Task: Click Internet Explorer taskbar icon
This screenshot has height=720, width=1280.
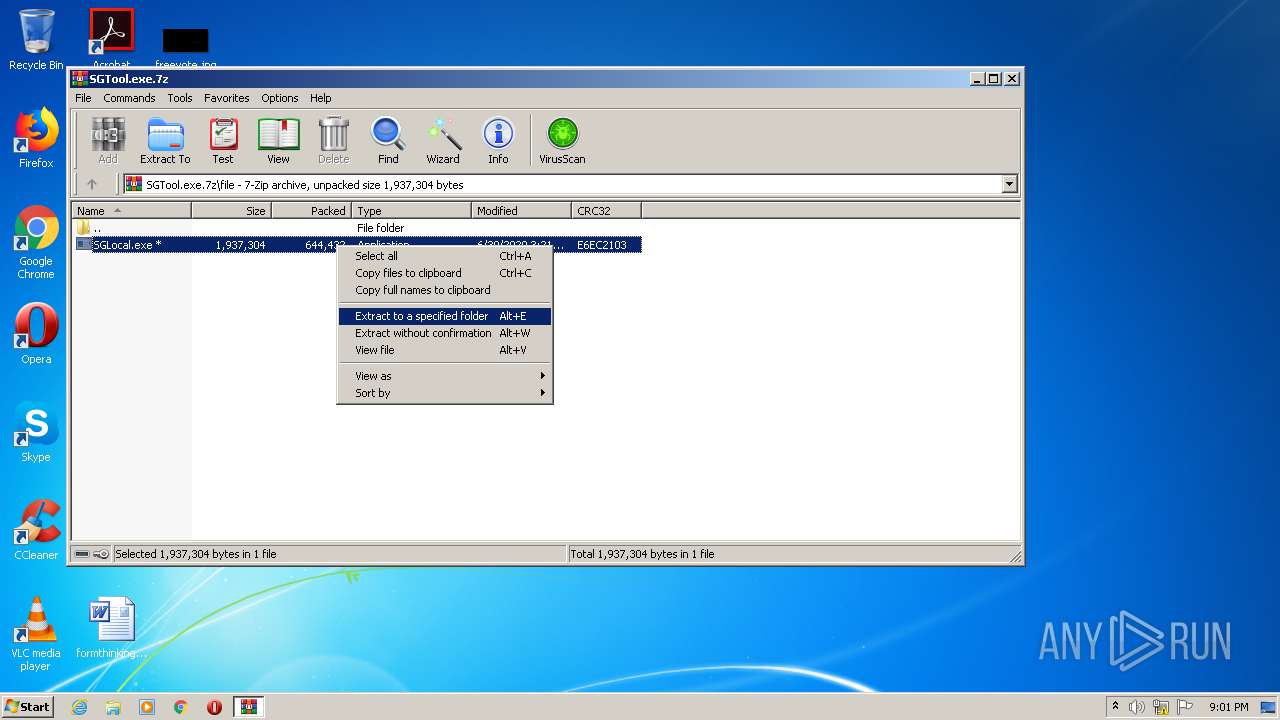Action: pos(79,707)
